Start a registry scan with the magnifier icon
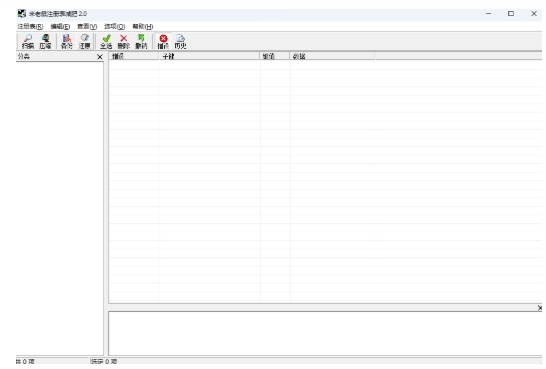Image resolution: width=546 pixels, height=369 pixels. click(x=28, y=41)
